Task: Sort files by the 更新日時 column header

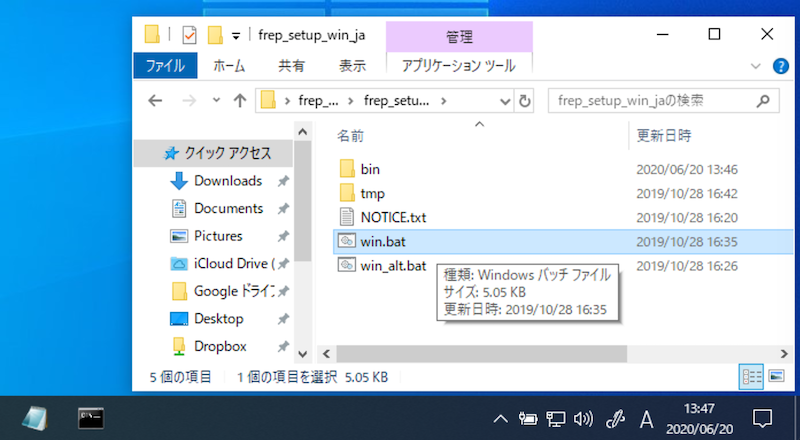Action: 664,135
